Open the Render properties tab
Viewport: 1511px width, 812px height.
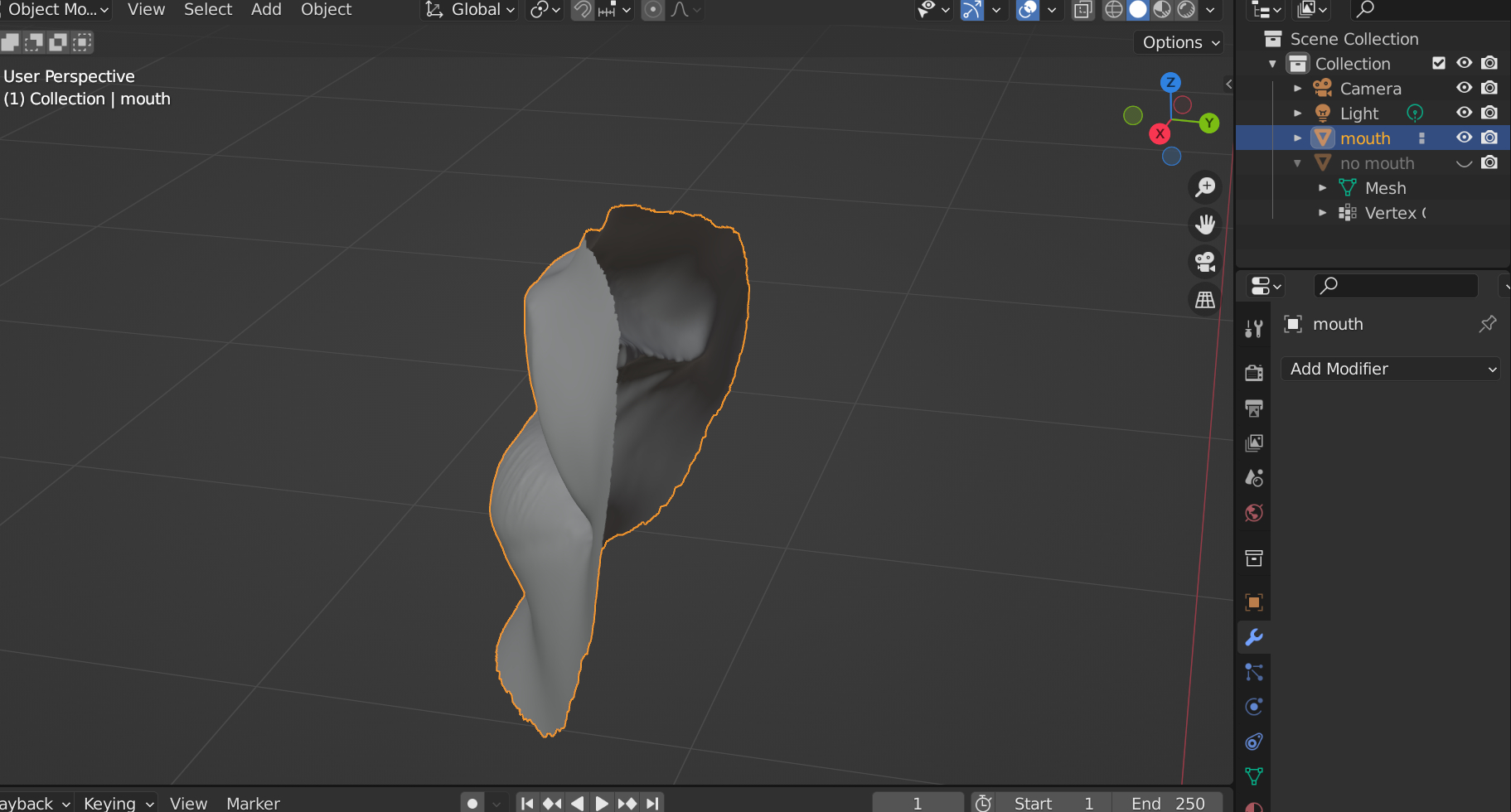1254,373
